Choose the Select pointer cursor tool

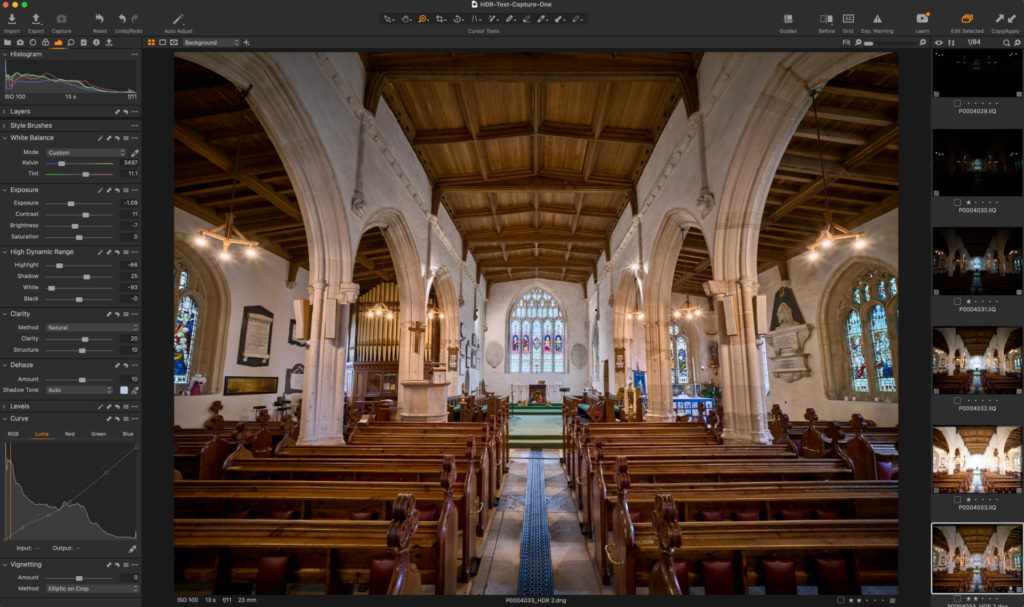point(389,19)
